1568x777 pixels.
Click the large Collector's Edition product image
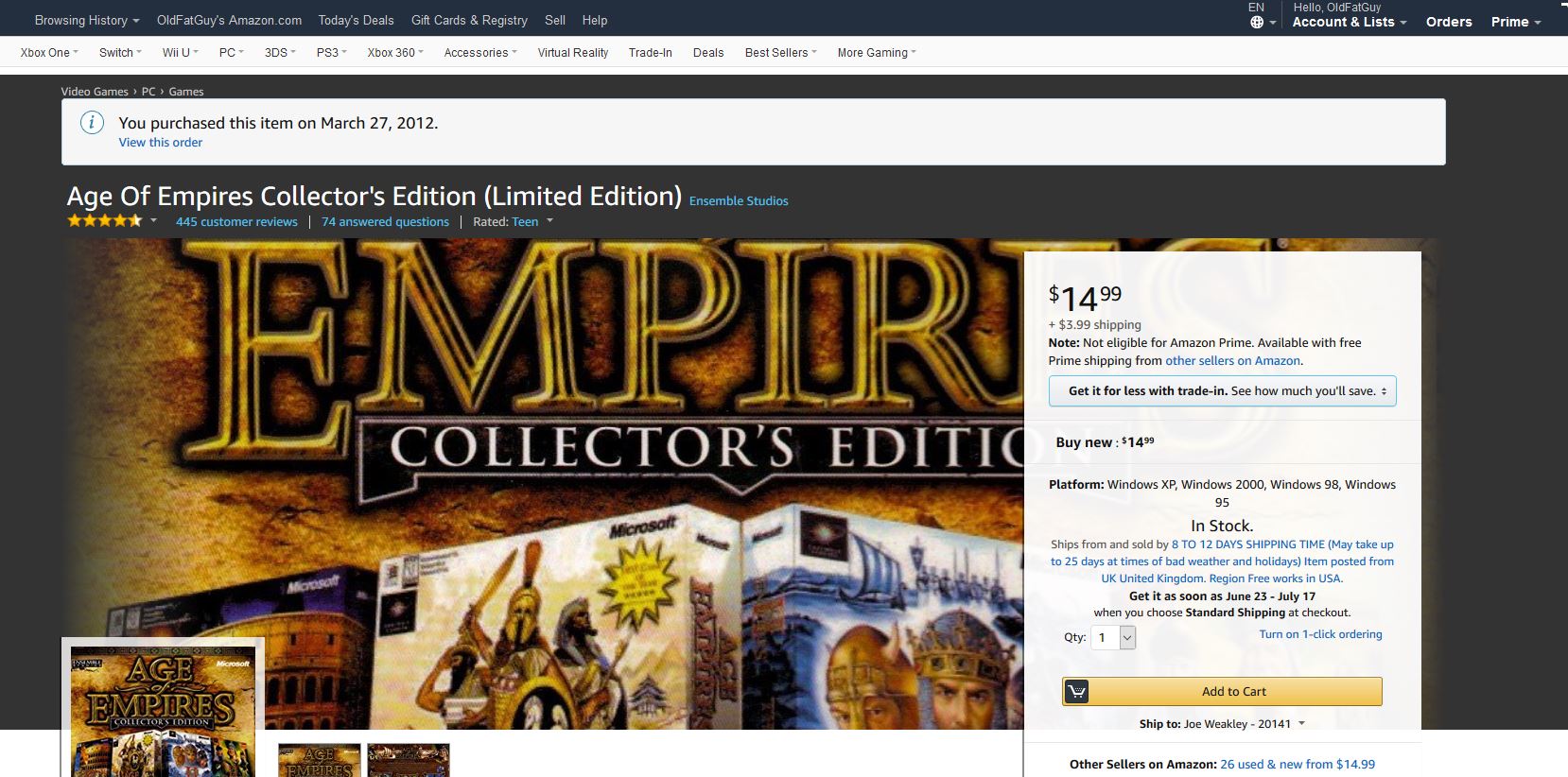544,484
